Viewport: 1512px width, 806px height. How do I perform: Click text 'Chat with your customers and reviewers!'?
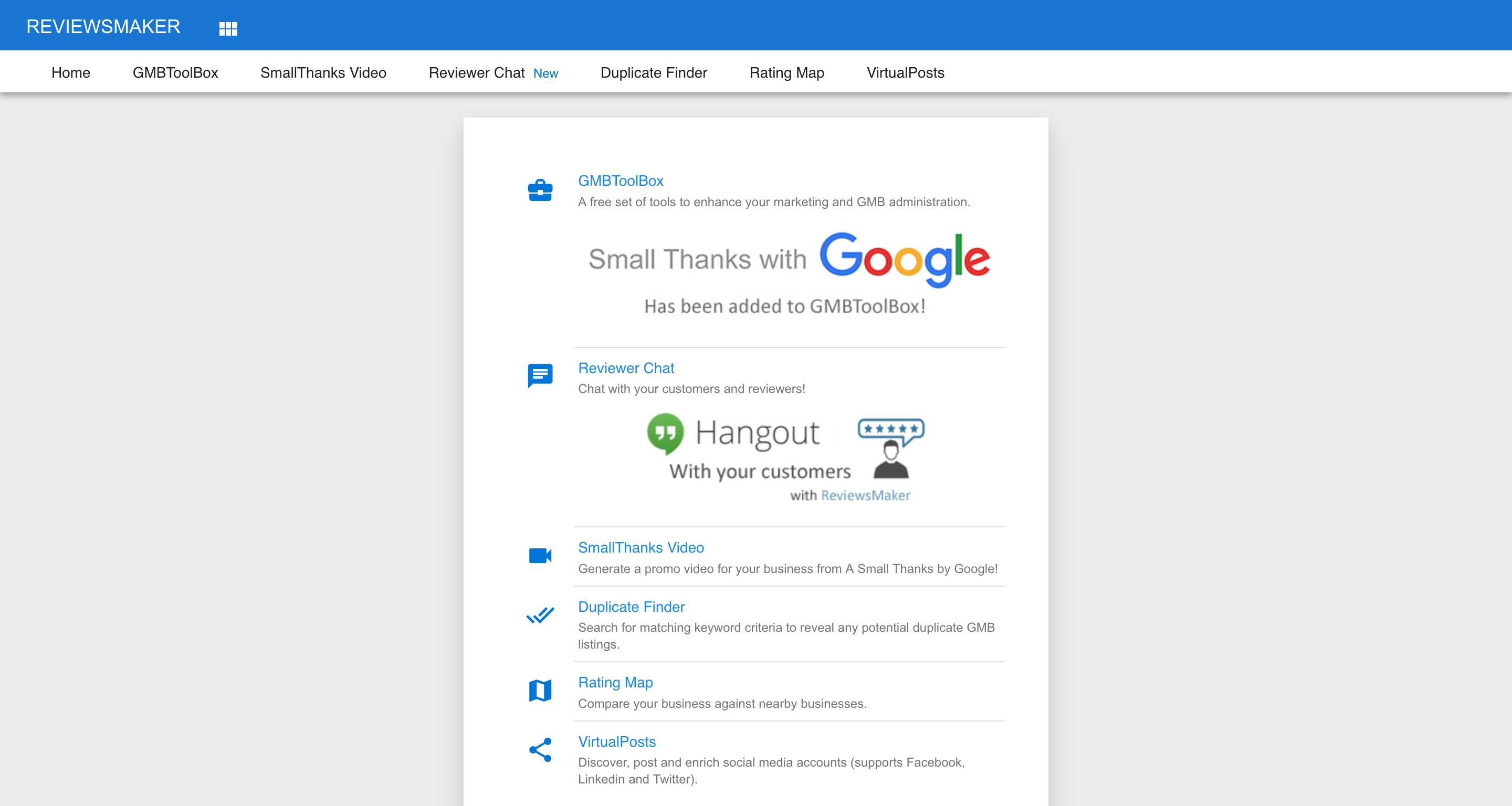point(691,388)
